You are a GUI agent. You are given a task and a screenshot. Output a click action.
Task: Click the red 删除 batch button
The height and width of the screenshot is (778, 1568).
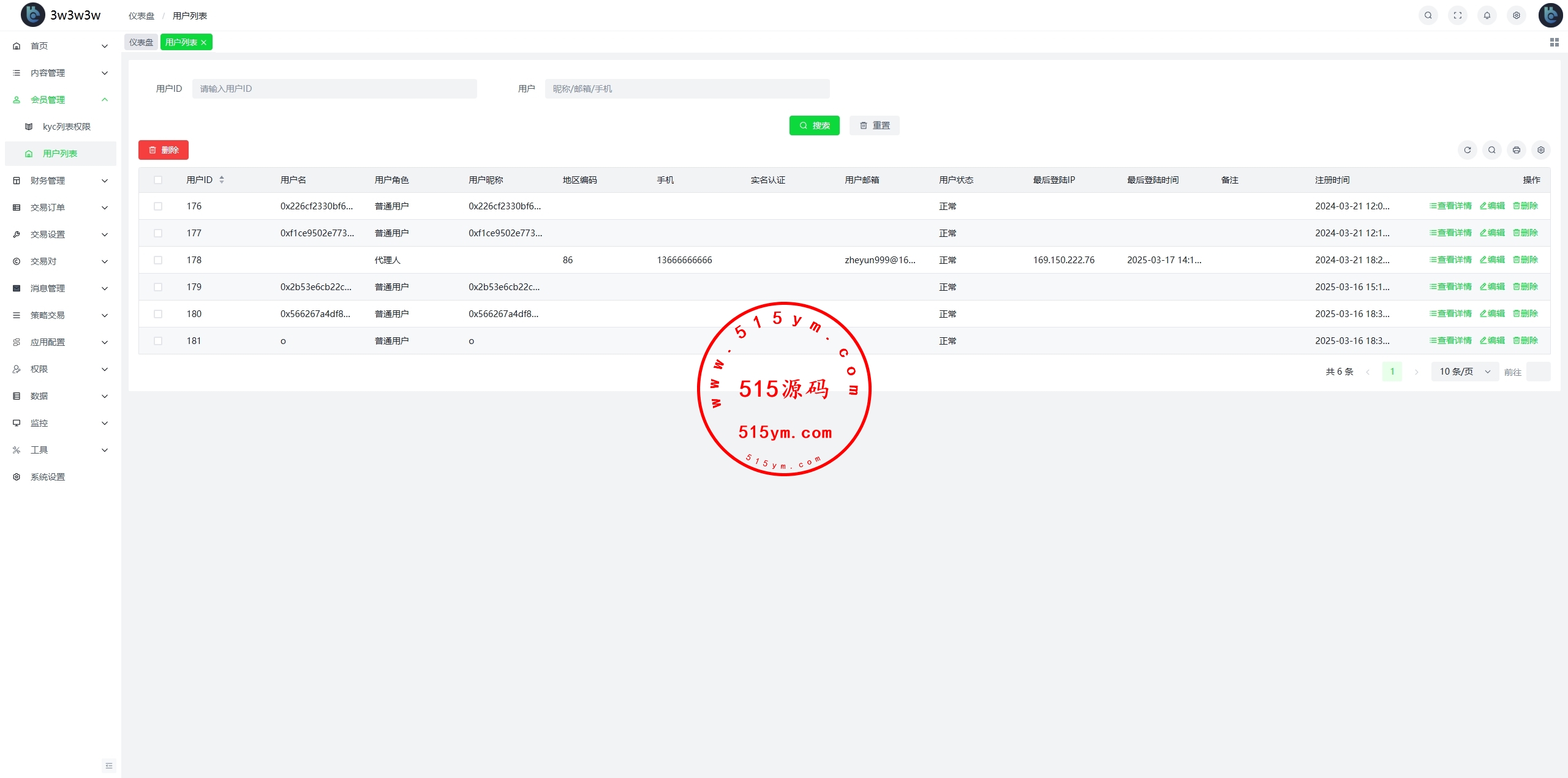[x=163, y=150]
